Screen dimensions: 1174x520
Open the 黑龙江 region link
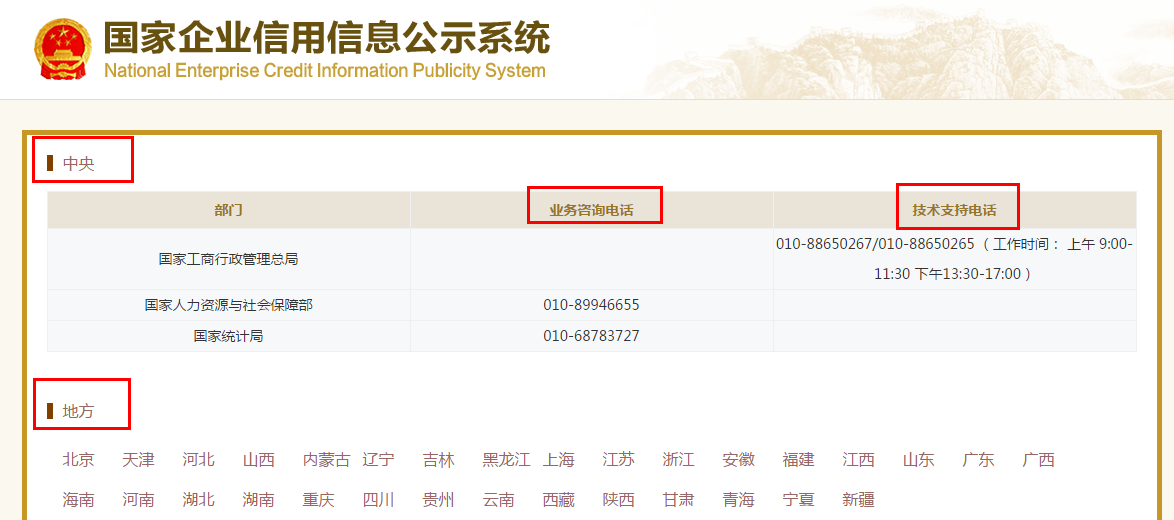[x=507, y=459]
